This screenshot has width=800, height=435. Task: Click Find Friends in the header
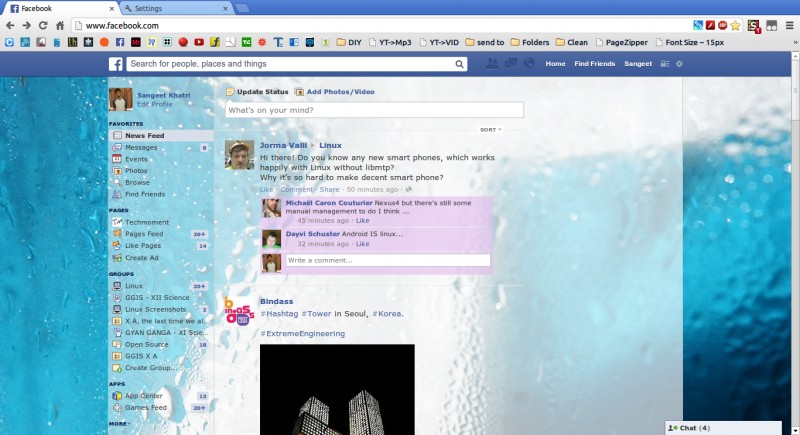[x=594, y=64]
